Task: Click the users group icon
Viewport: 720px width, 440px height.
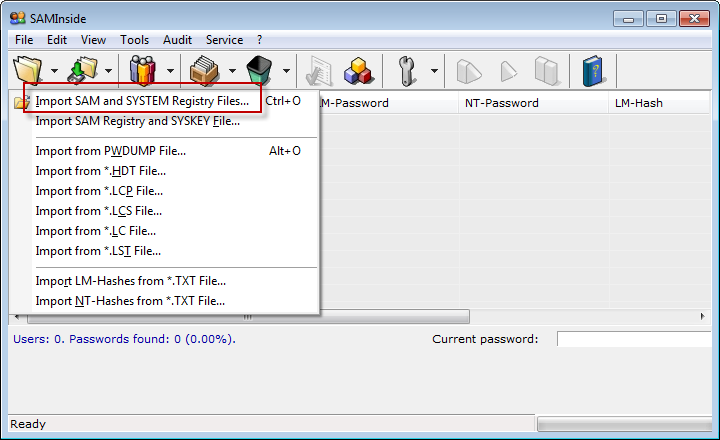Action: tap(143, 70)
